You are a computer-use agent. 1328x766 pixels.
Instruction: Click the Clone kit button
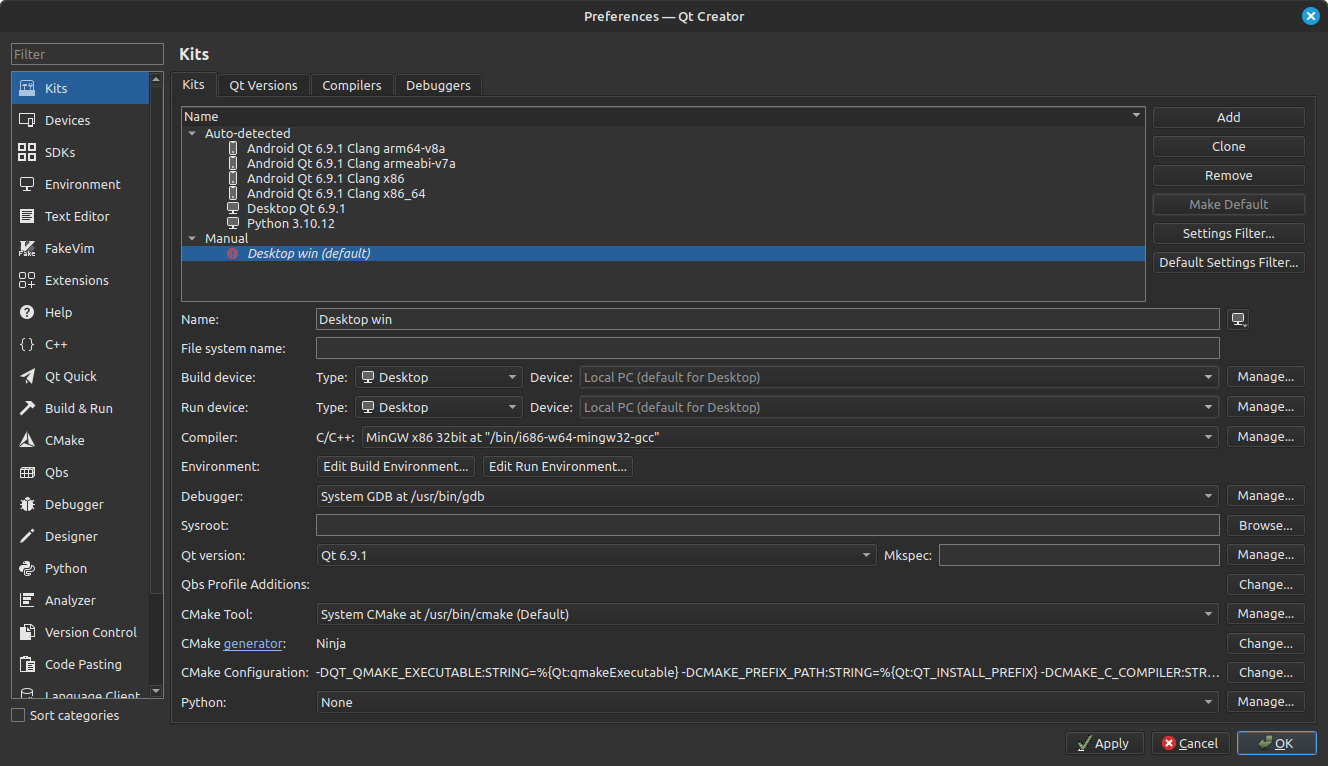coord(1228,146)
